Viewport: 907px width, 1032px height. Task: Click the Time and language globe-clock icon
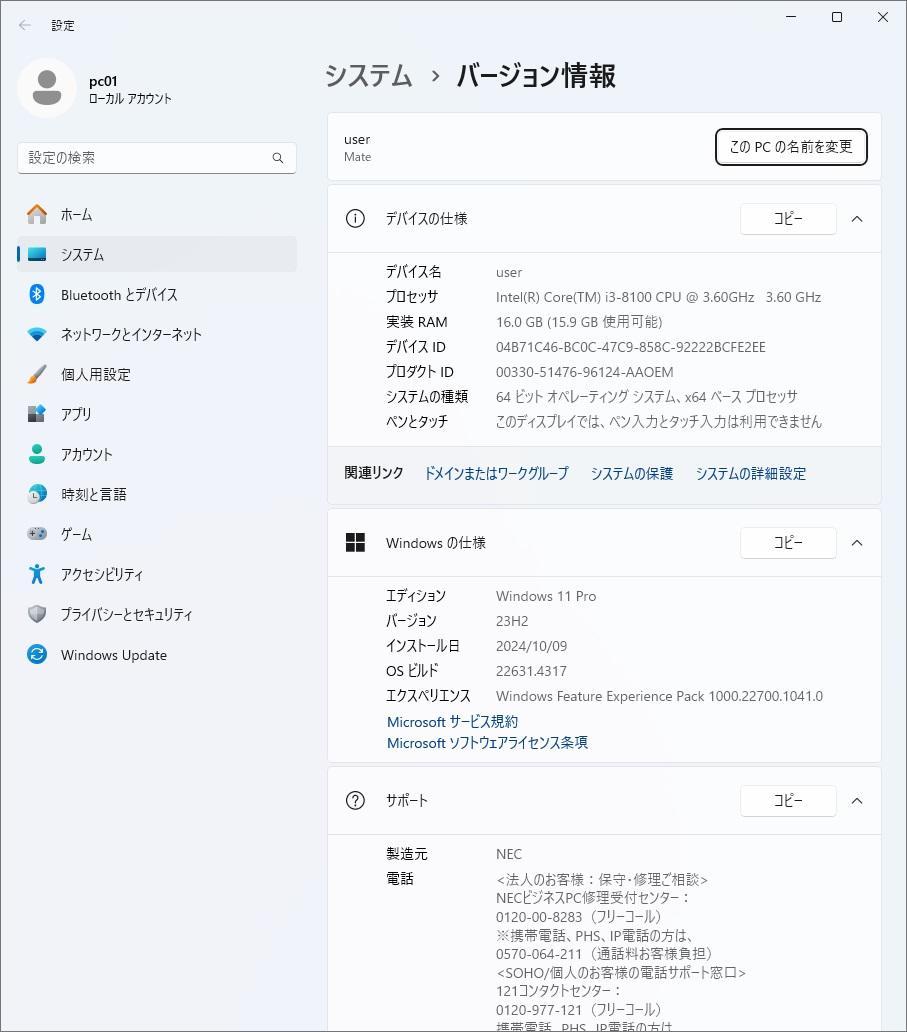click(x=37, y=494)
